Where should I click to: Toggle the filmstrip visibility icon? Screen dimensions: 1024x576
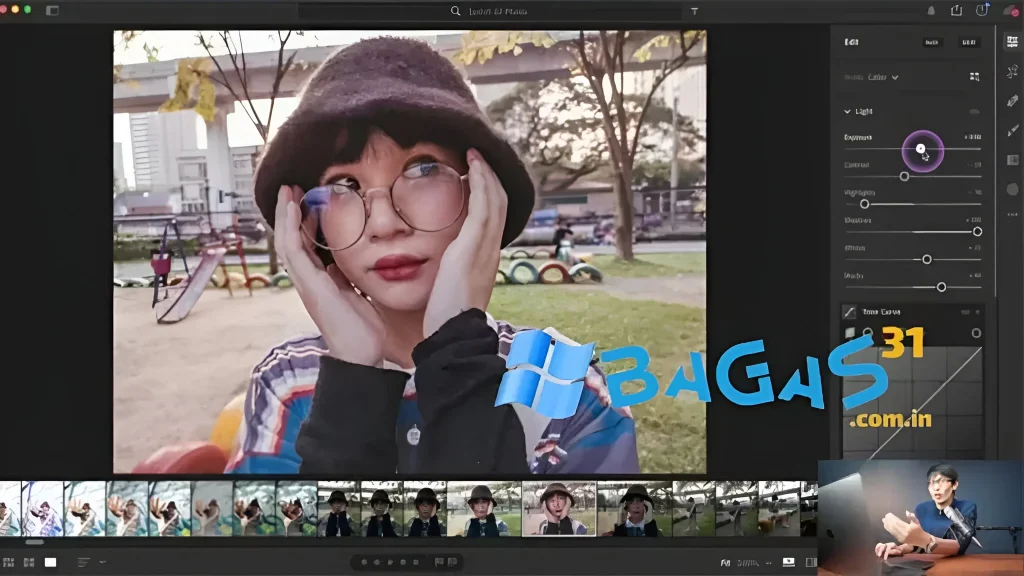pos(788,562)
